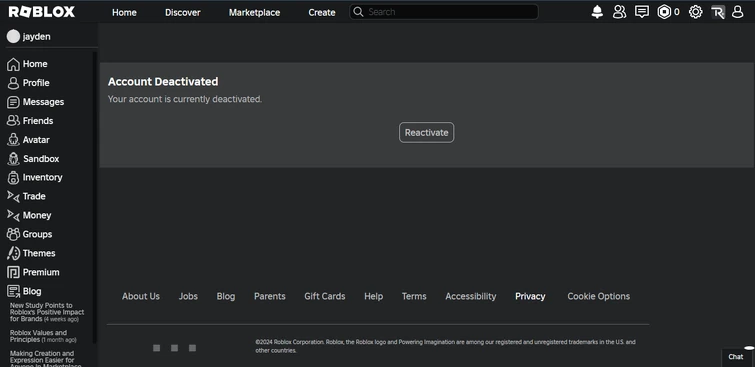The image size is (755, 367).
Task: Click the Messages icon in sidebar
Action: pyautogui.click(x=13, y=102)
